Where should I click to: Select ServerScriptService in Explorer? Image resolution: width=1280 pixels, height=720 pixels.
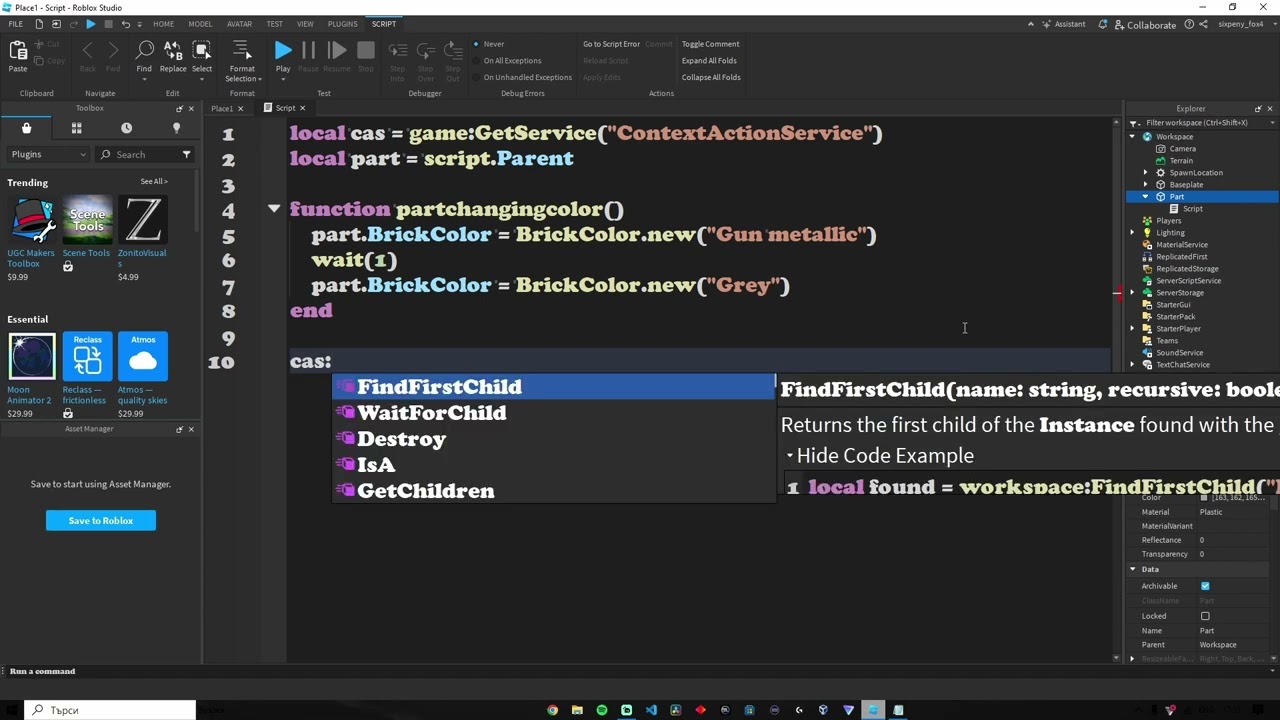click(1188, 280)
